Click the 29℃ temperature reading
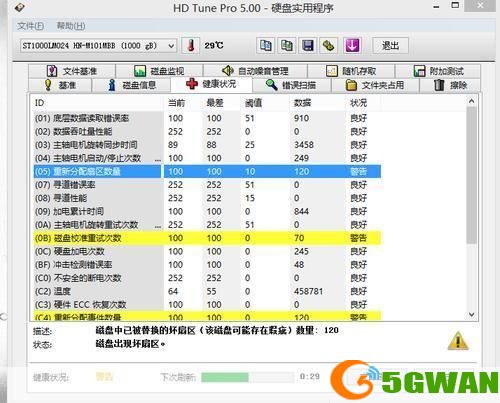The image size is (500, 403). click(x=214, y=45)
